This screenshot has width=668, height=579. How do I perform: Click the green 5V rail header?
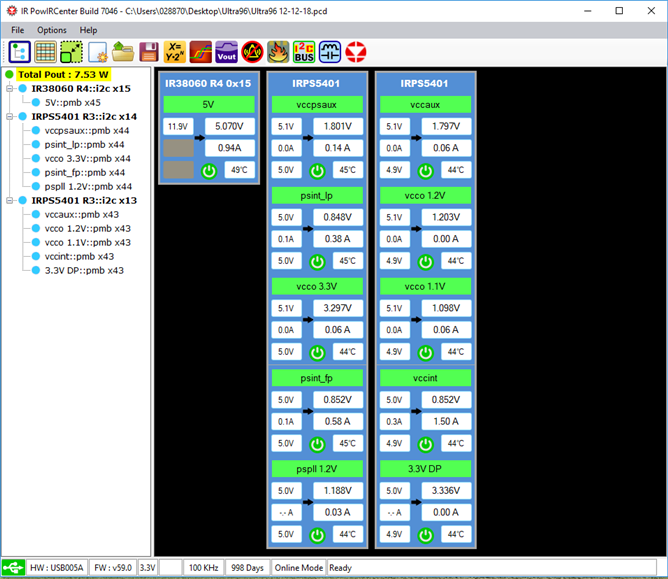pyautogui.click(x=209, y=104)
